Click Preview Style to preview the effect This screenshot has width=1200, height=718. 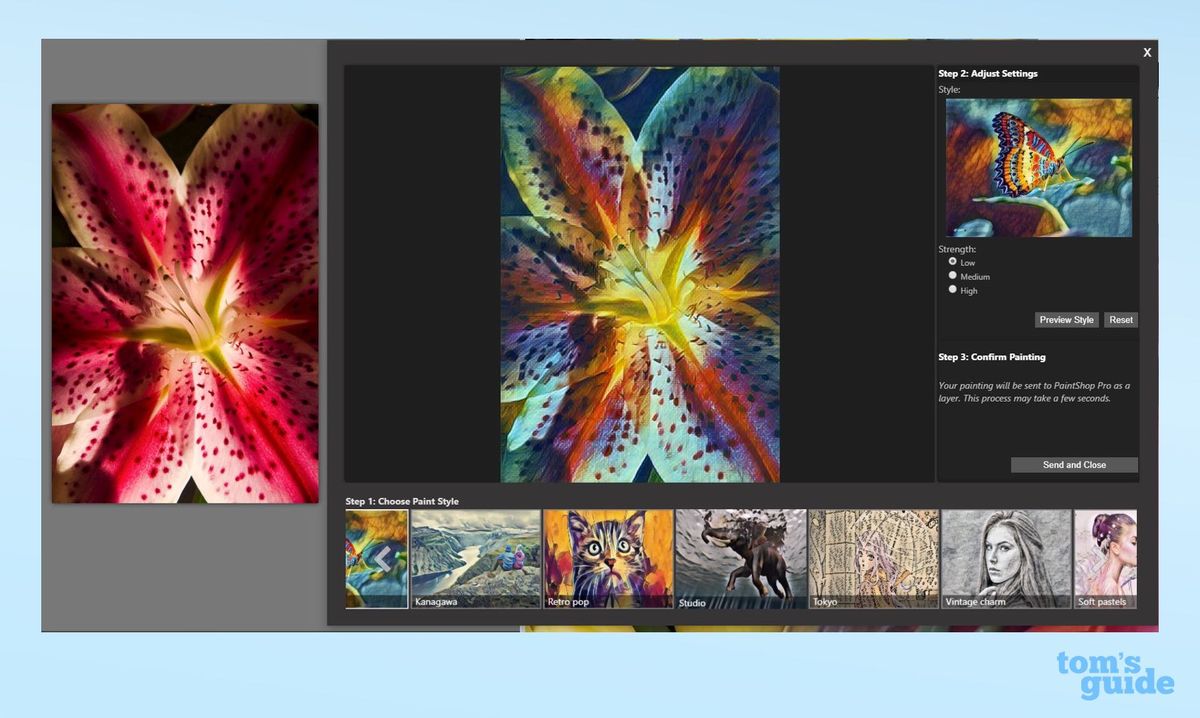click(1066, 319)
